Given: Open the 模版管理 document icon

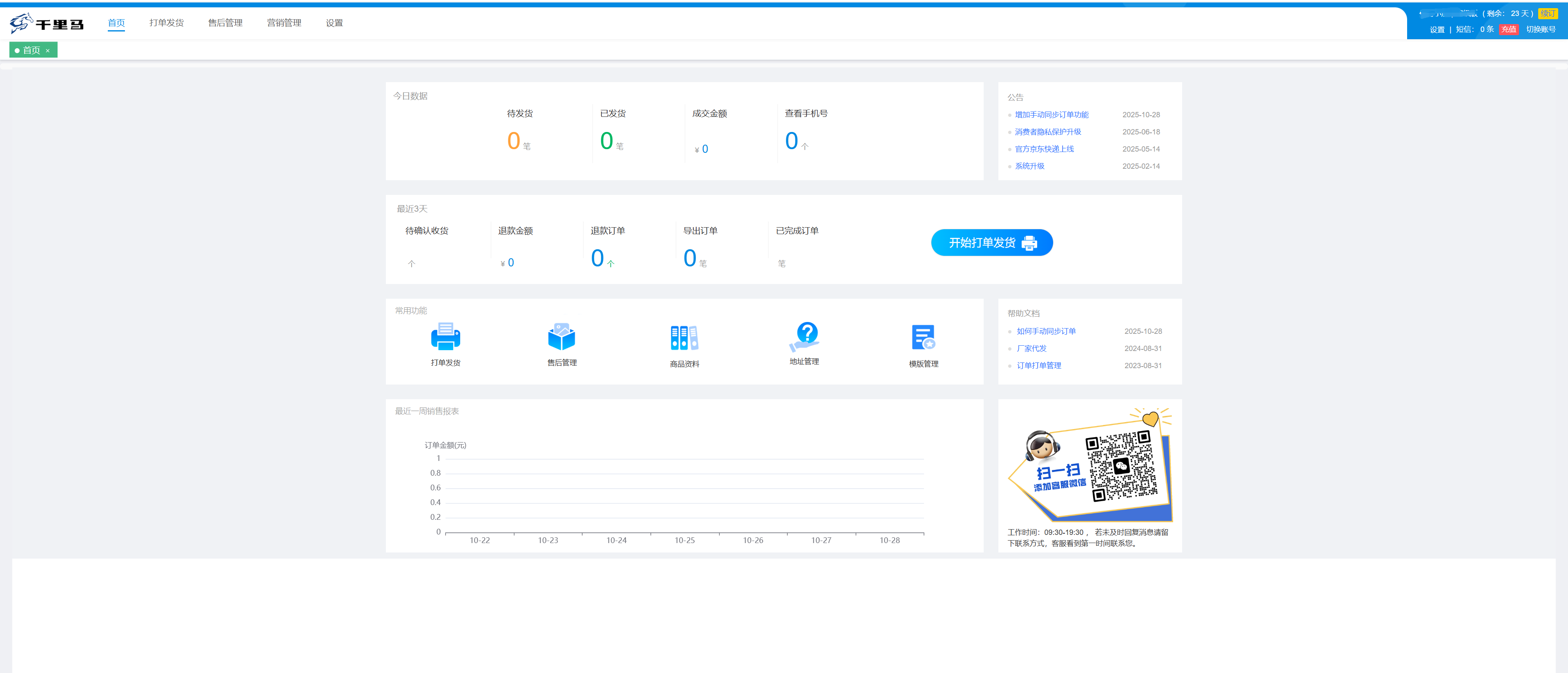Looking at the screenshot, I should coord(923,338).
